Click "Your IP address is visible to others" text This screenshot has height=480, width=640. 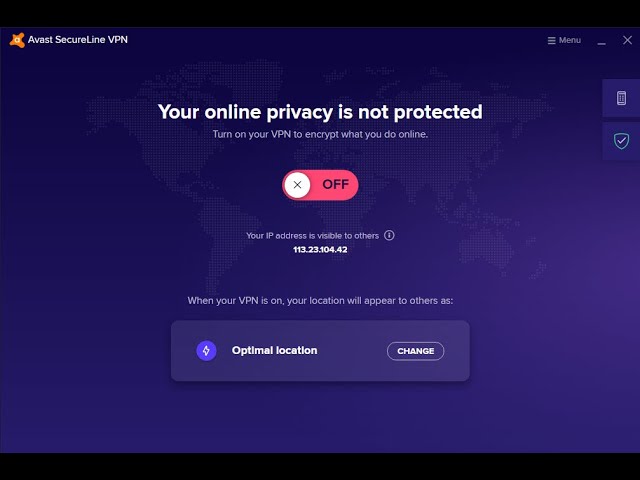312,235
